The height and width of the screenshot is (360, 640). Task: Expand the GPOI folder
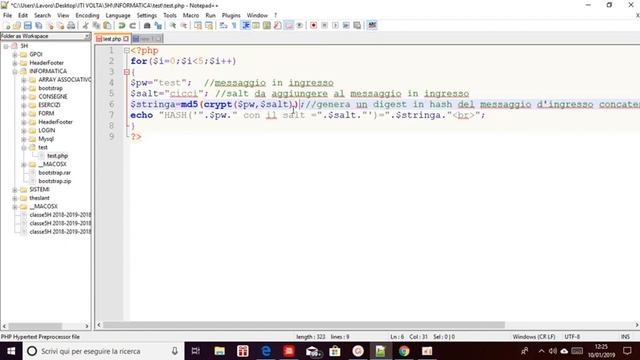(15, 54)
